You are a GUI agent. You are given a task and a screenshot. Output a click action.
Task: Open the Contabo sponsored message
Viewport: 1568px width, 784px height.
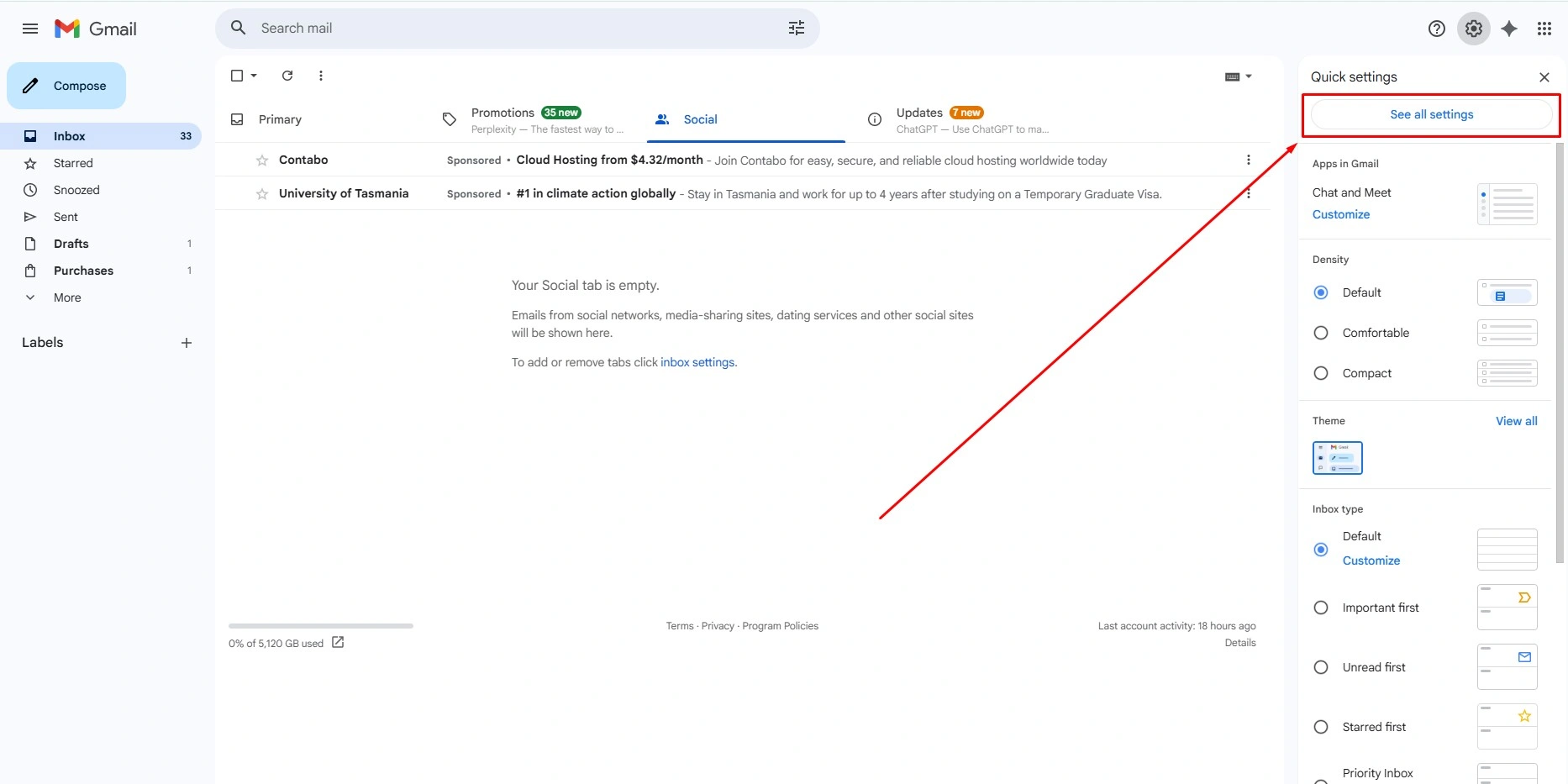[x=743, y=160]
